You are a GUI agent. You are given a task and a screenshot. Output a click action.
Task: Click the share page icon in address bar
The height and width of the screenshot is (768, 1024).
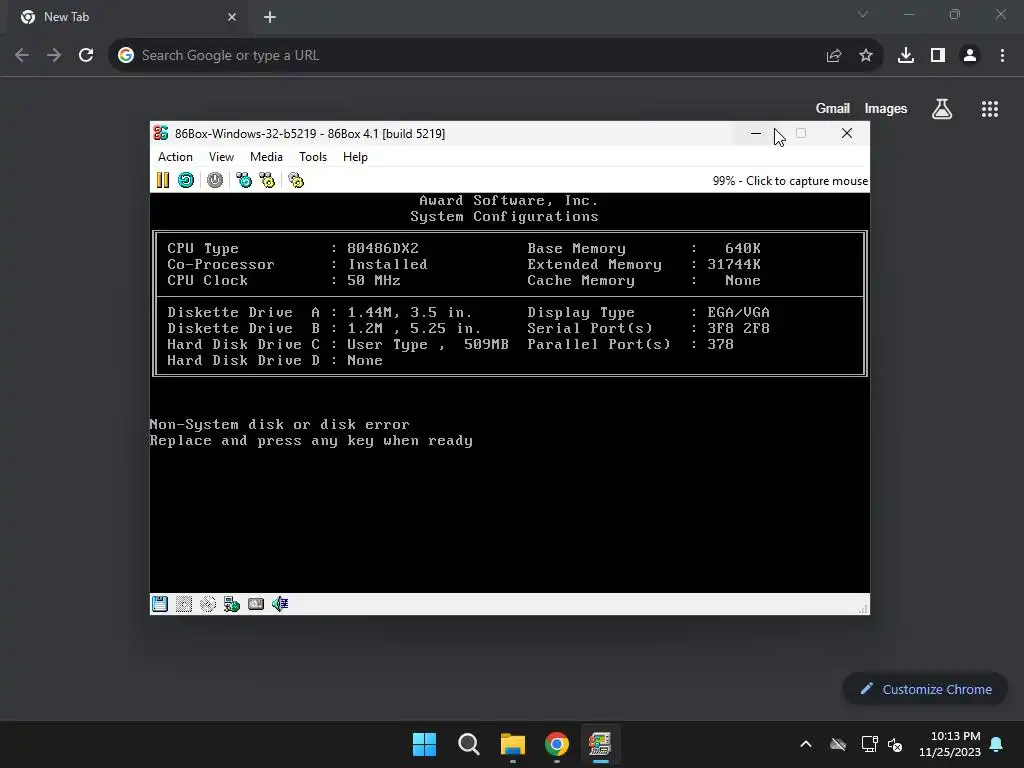pos(834,56)
